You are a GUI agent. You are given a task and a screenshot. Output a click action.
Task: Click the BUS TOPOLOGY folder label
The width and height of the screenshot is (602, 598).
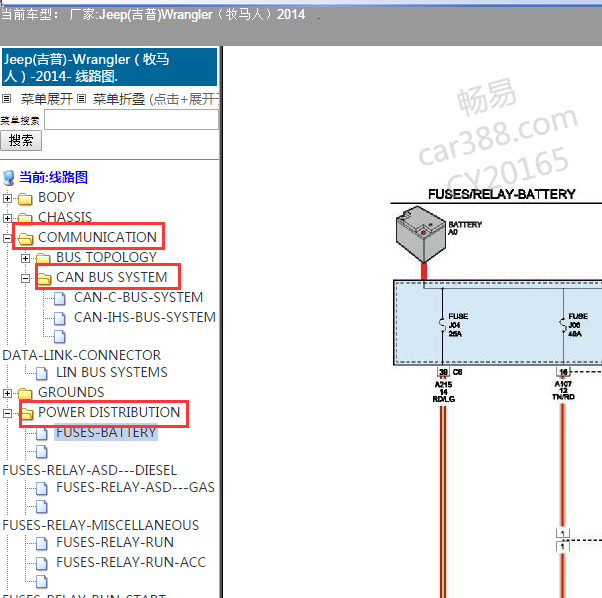click(106, 257)
